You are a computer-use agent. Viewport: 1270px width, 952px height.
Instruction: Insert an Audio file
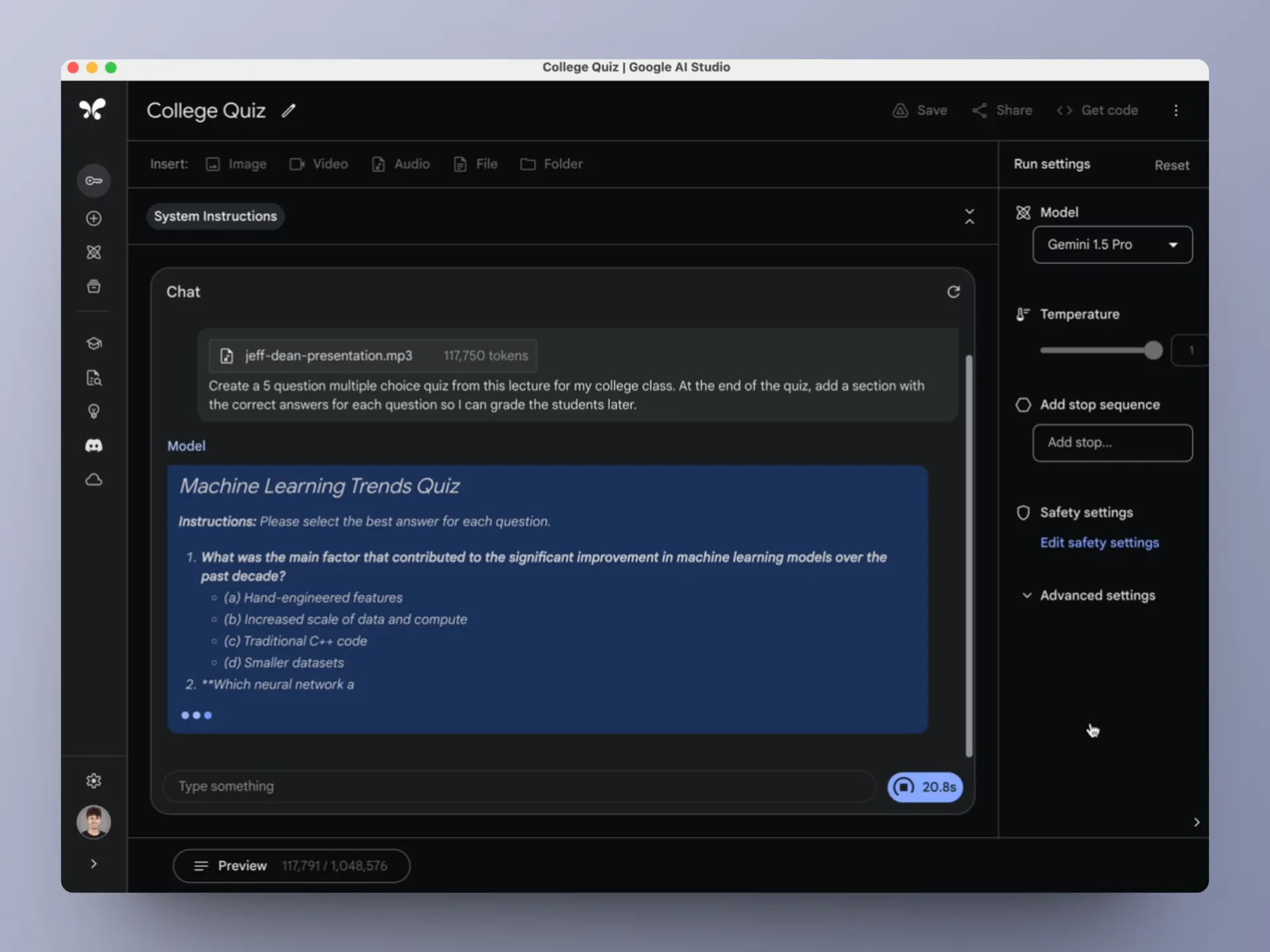tap(401, 164)
